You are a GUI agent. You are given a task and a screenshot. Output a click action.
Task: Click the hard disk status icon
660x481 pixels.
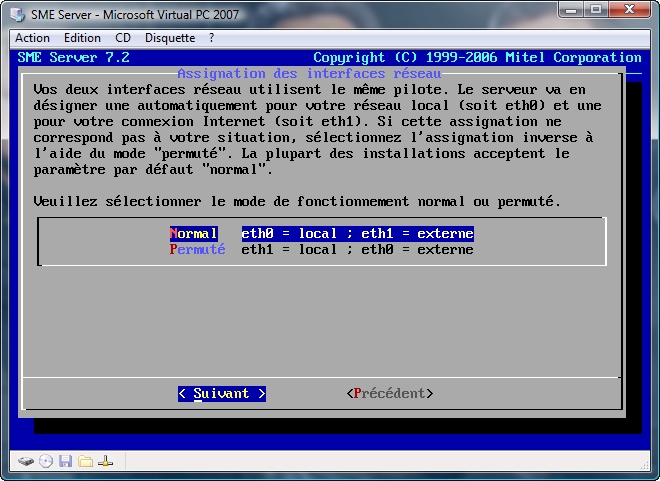point(26,461)
